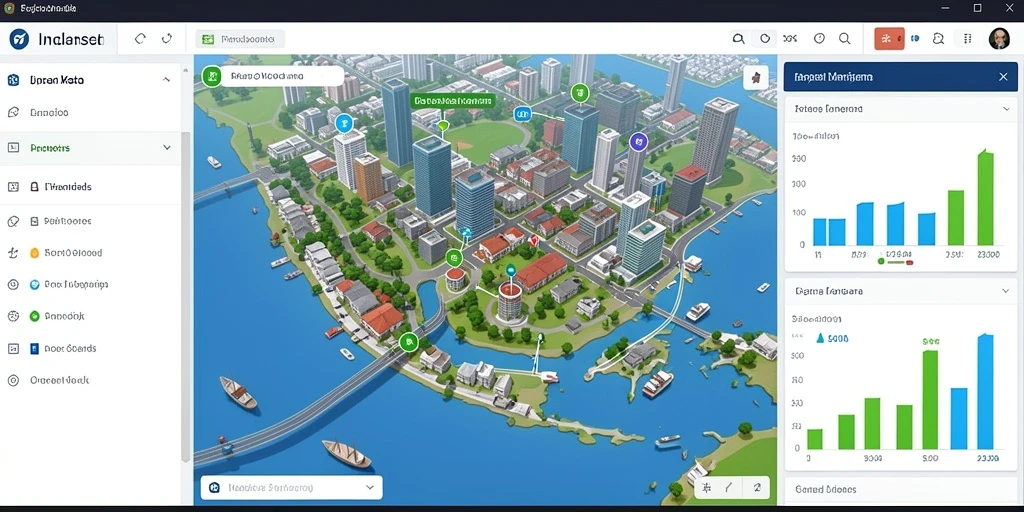Click the brown layer icon at map corner
1024x512 pixels.
pos(756,78)
